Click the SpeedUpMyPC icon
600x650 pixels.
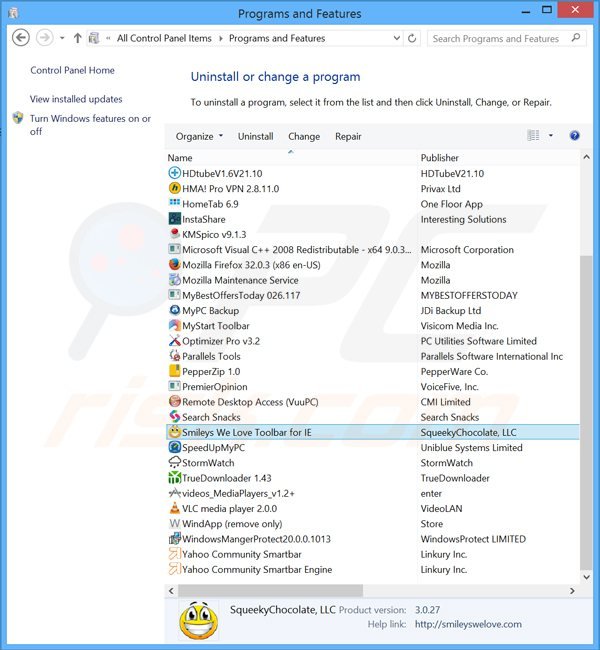pyautogui.click(x=175, y=447)
